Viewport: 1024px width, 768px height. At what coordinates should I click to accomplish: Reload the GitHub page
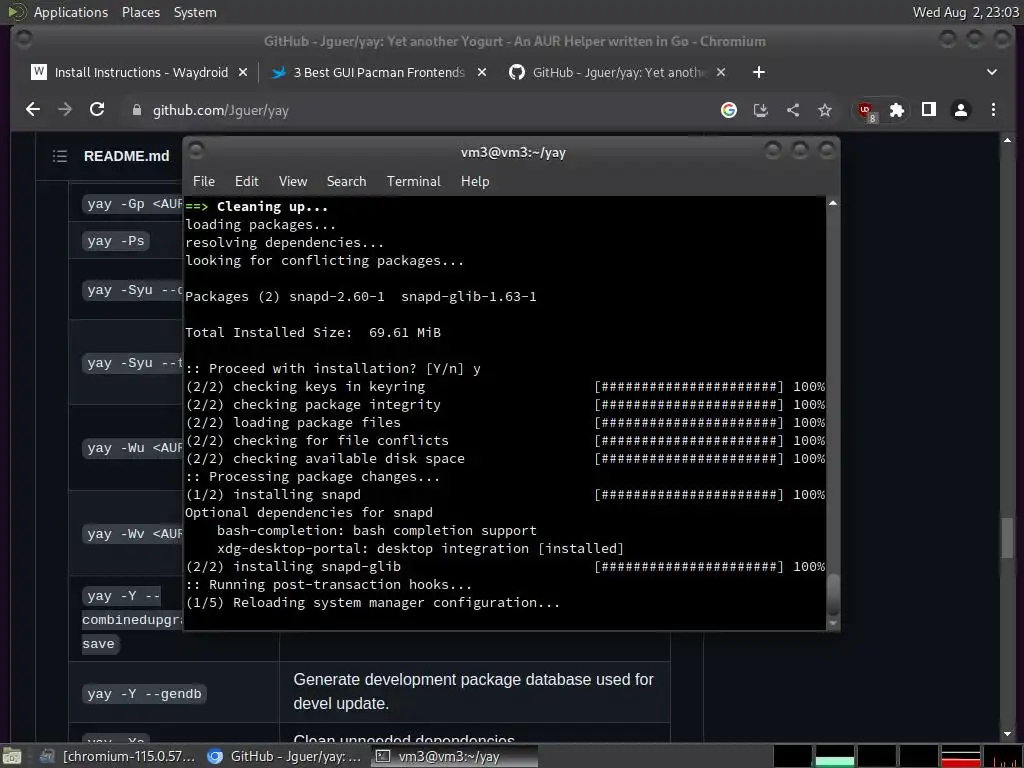(97, 110)
